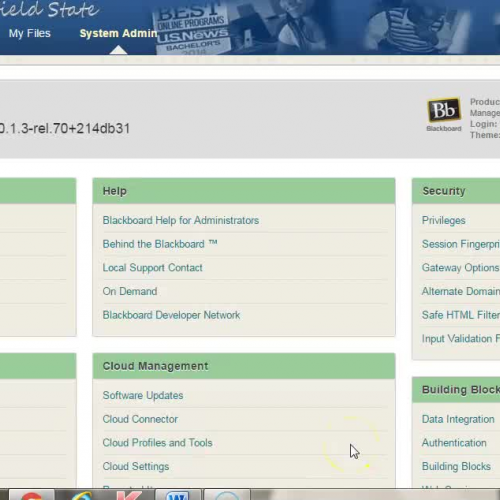Open the Session Fingerprint settings link
Viewport: 500px width, 500px height.
(461, 244)
